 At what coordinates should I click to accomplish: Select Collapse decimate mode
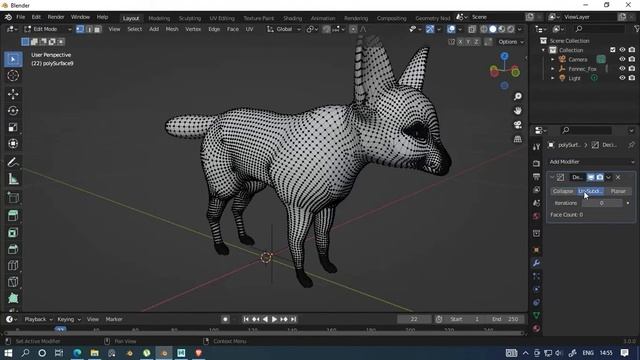click(563, 191)
